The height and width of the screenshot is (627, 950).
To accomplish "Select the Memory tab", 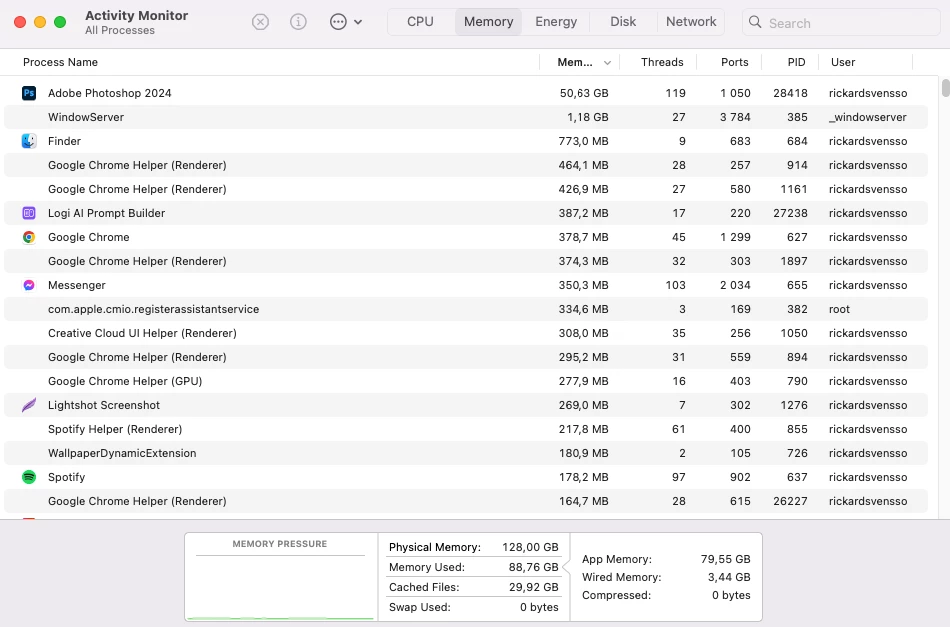I will click(488, 22).
